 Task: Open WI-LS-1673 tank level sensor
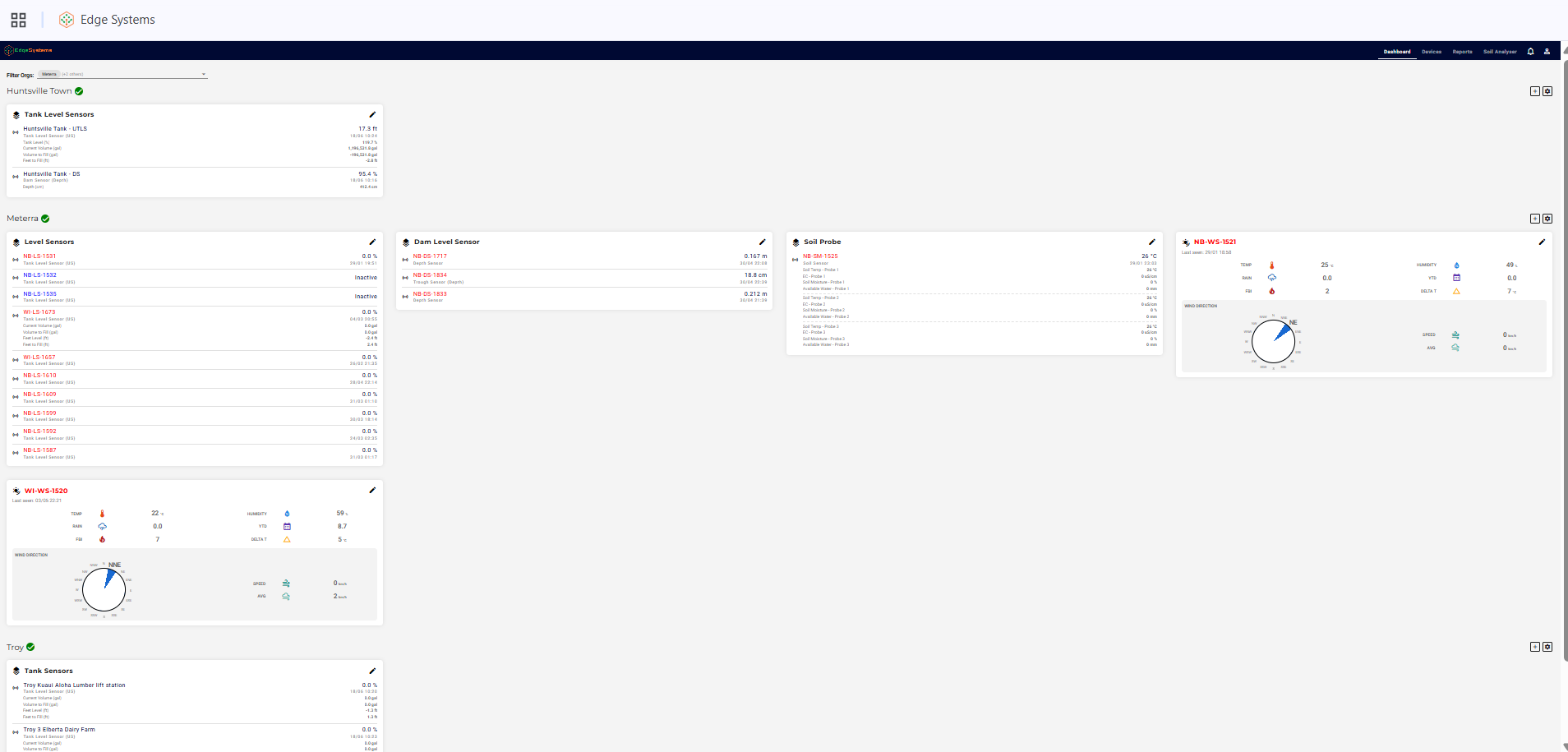coord(39,312)
